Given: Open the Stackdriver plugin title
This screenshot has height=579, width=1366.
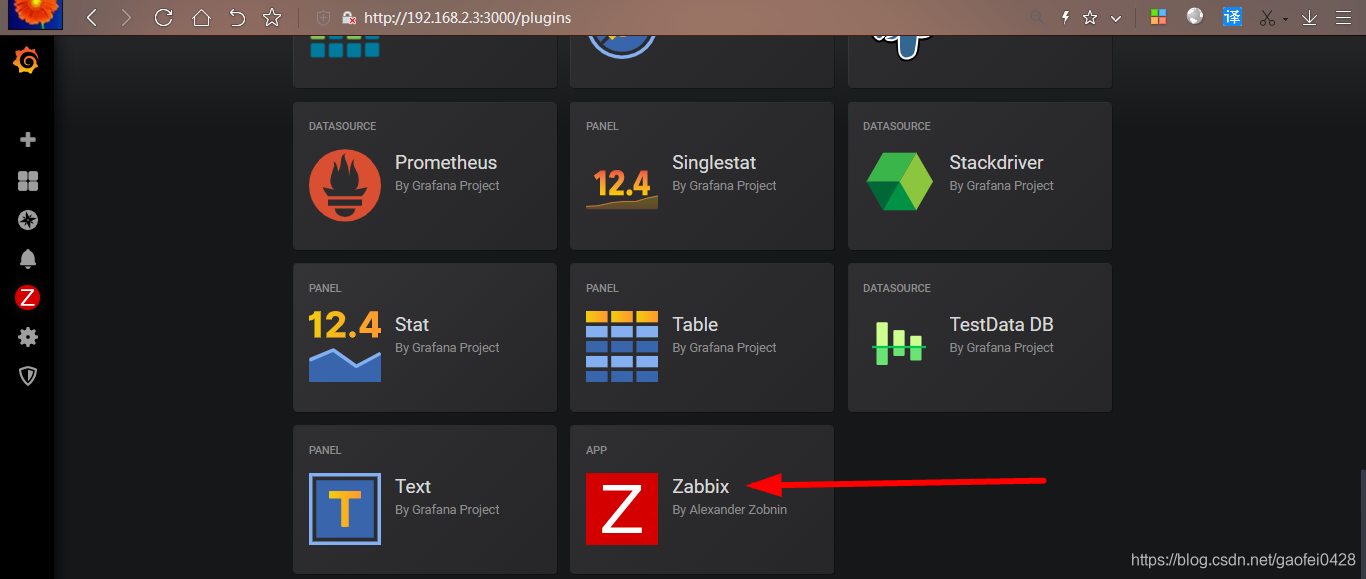Looking at the screenshot, I should (996, 163).
